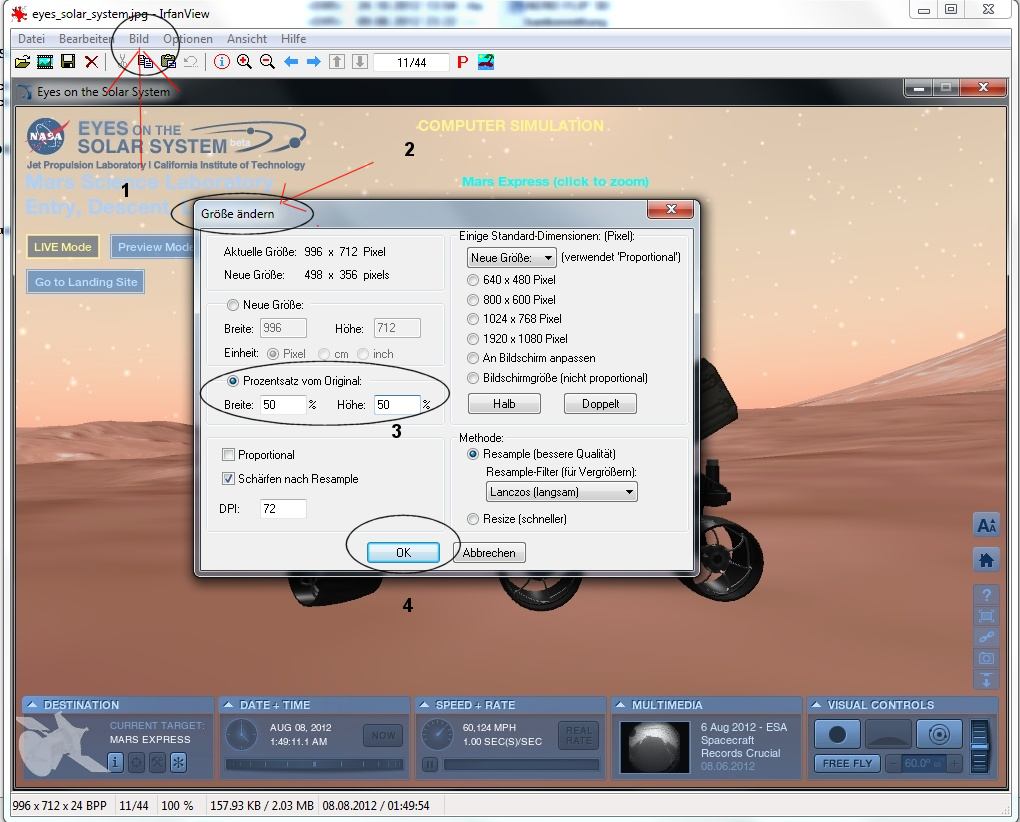Click the camera icon in the simulation sidebar
The image size is (1020, 822).
point(986,657)
